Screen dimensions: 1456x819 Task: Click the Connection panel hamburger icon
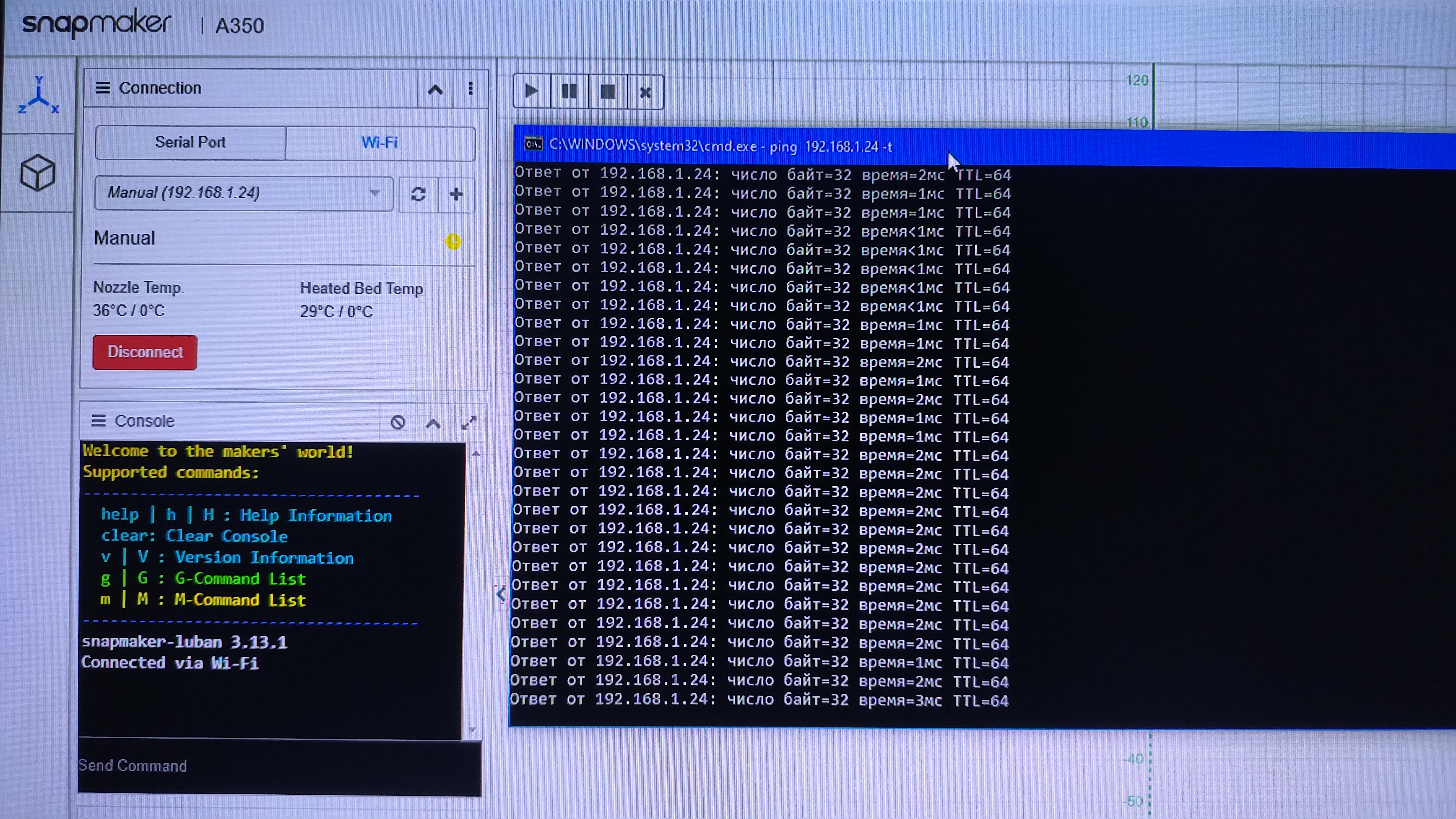(x=102, y=88)
